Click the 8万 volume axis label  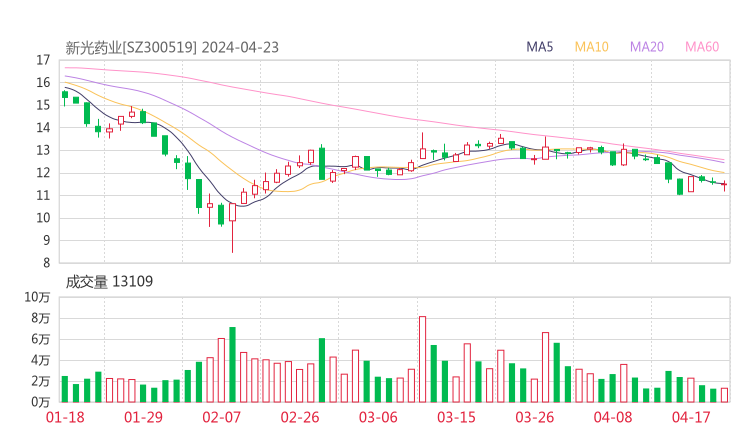coord(41,318)
